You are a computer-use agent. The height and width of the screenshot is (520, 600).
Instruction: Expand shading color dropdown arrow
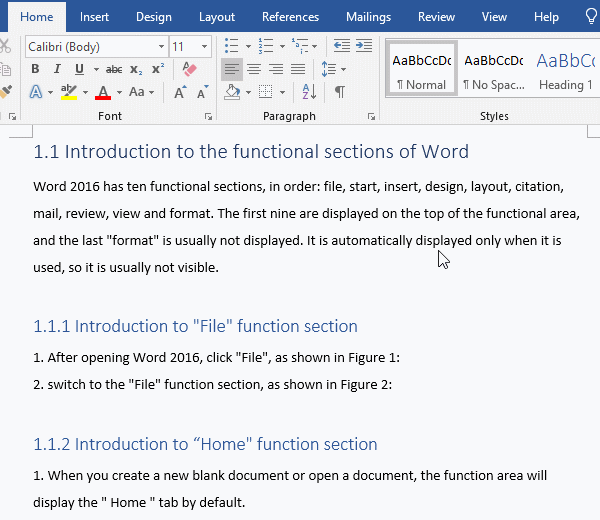(x=248, y=93)
